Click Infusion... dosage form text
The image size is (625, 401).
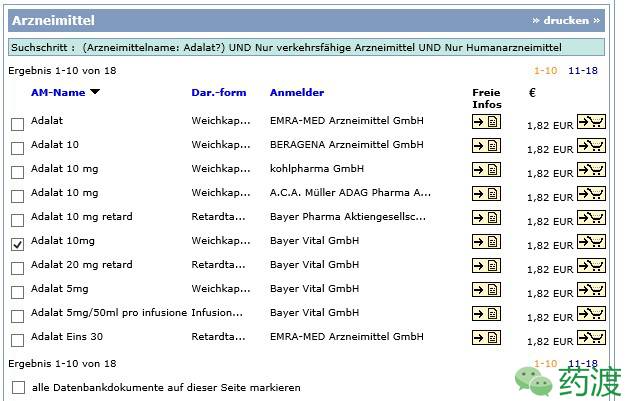[x=217, y=313]
